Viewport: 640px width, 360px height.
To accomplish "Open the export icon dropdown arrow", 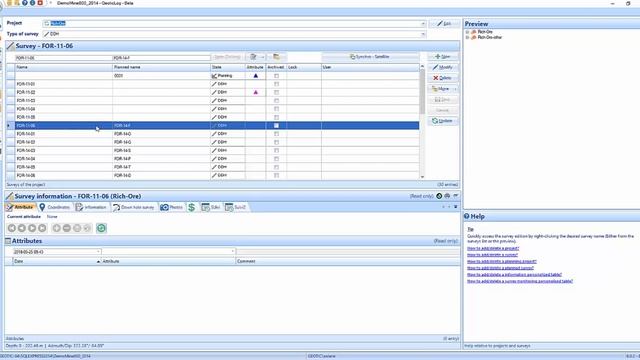I will click(x=262, y=57).
